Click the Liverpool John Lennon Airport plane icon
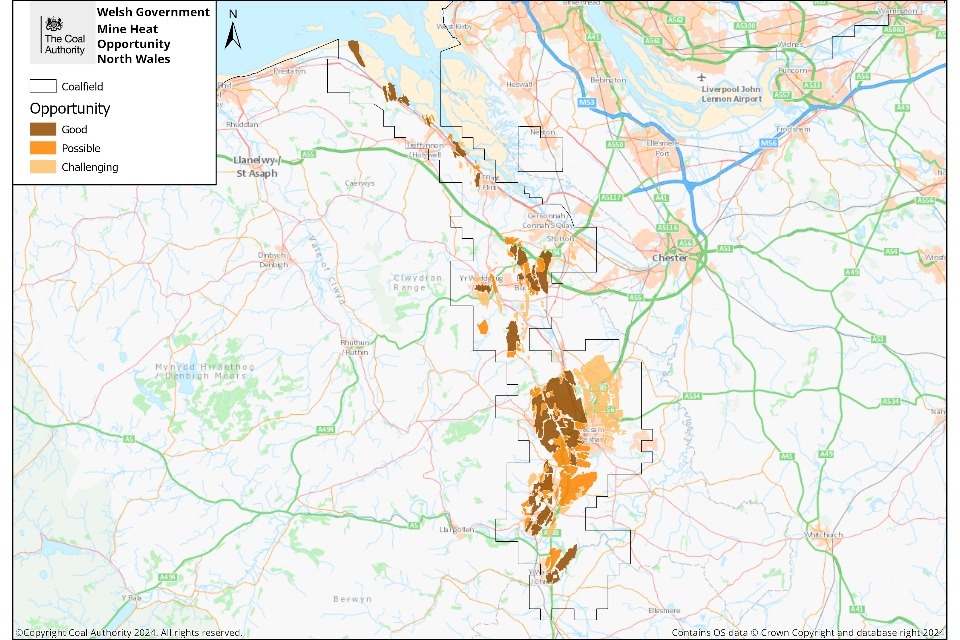960x640 pixels. tap(703, 77)
